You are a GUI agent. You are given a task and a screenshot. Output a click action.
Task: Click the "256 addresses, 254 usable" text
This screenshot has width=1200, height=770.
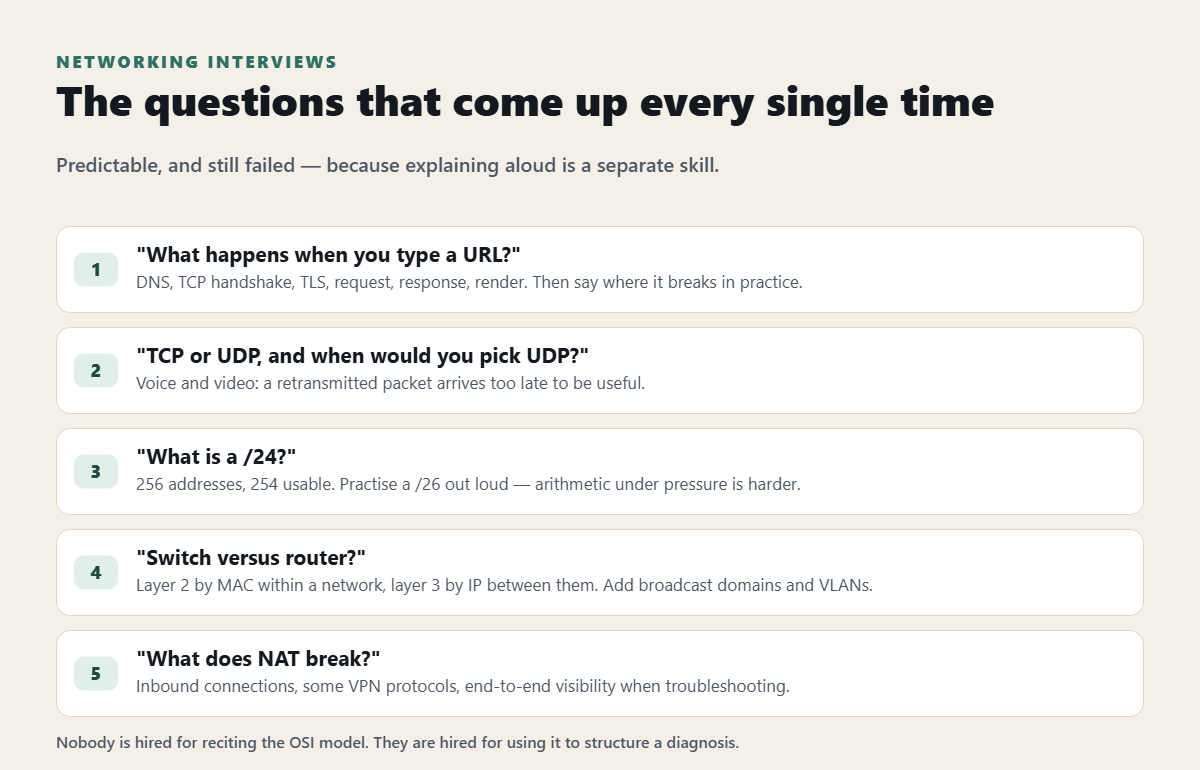coord(468,485)
